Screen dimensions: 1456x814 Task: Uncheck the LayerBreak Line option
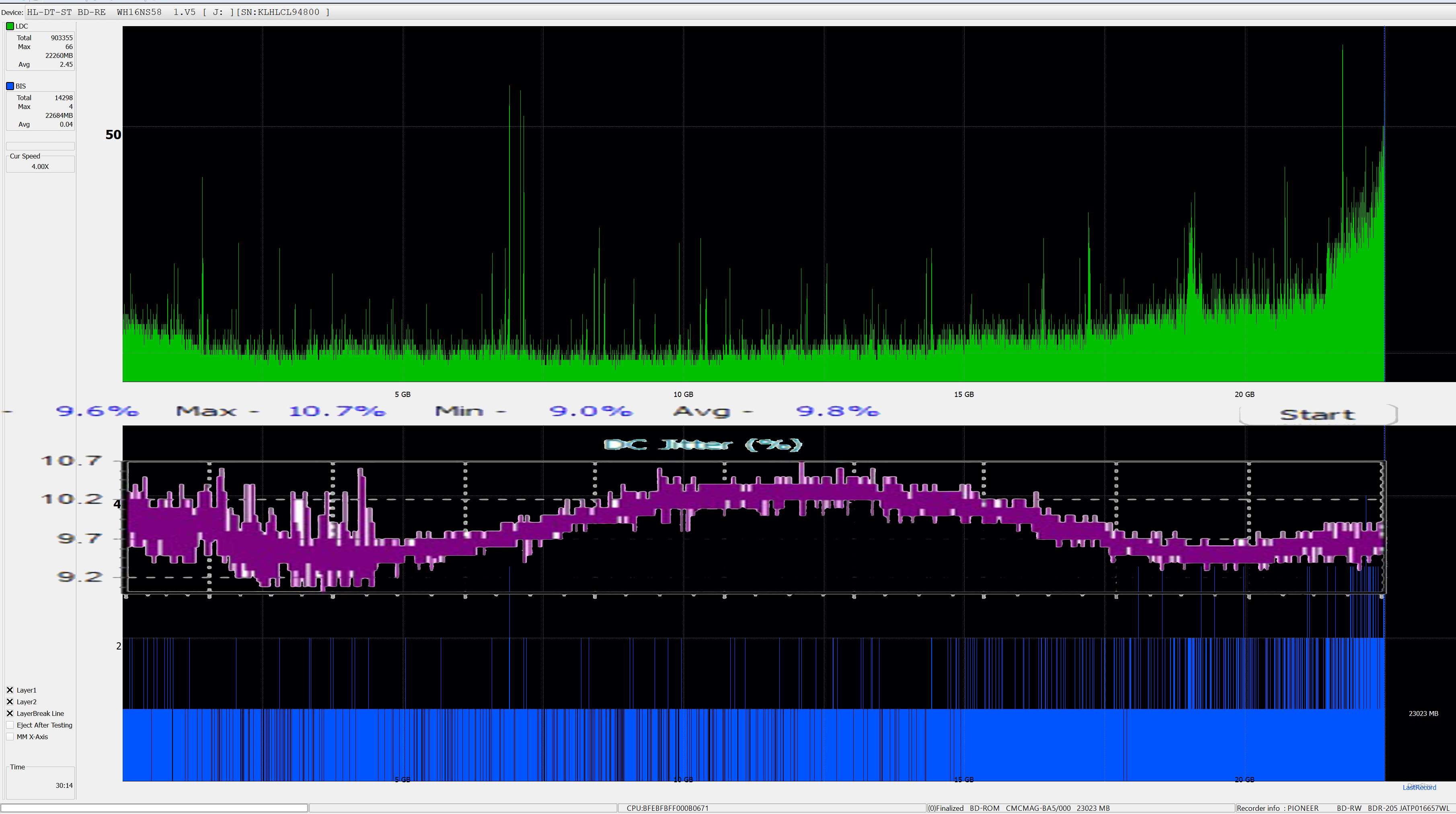(10, 713)
